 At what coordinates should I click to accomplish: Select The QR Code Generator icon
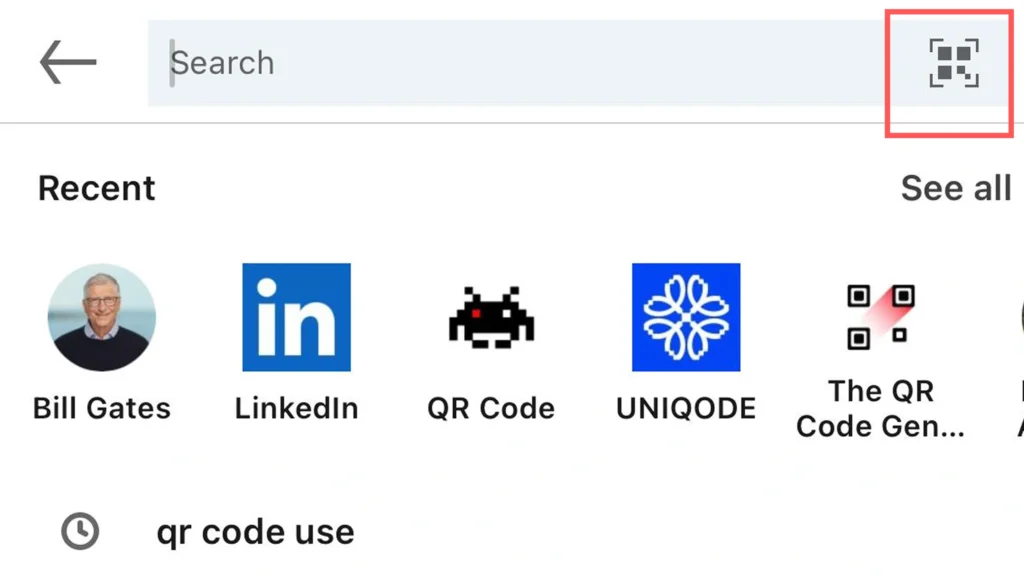pyautogui.click(x=880, y=317)
